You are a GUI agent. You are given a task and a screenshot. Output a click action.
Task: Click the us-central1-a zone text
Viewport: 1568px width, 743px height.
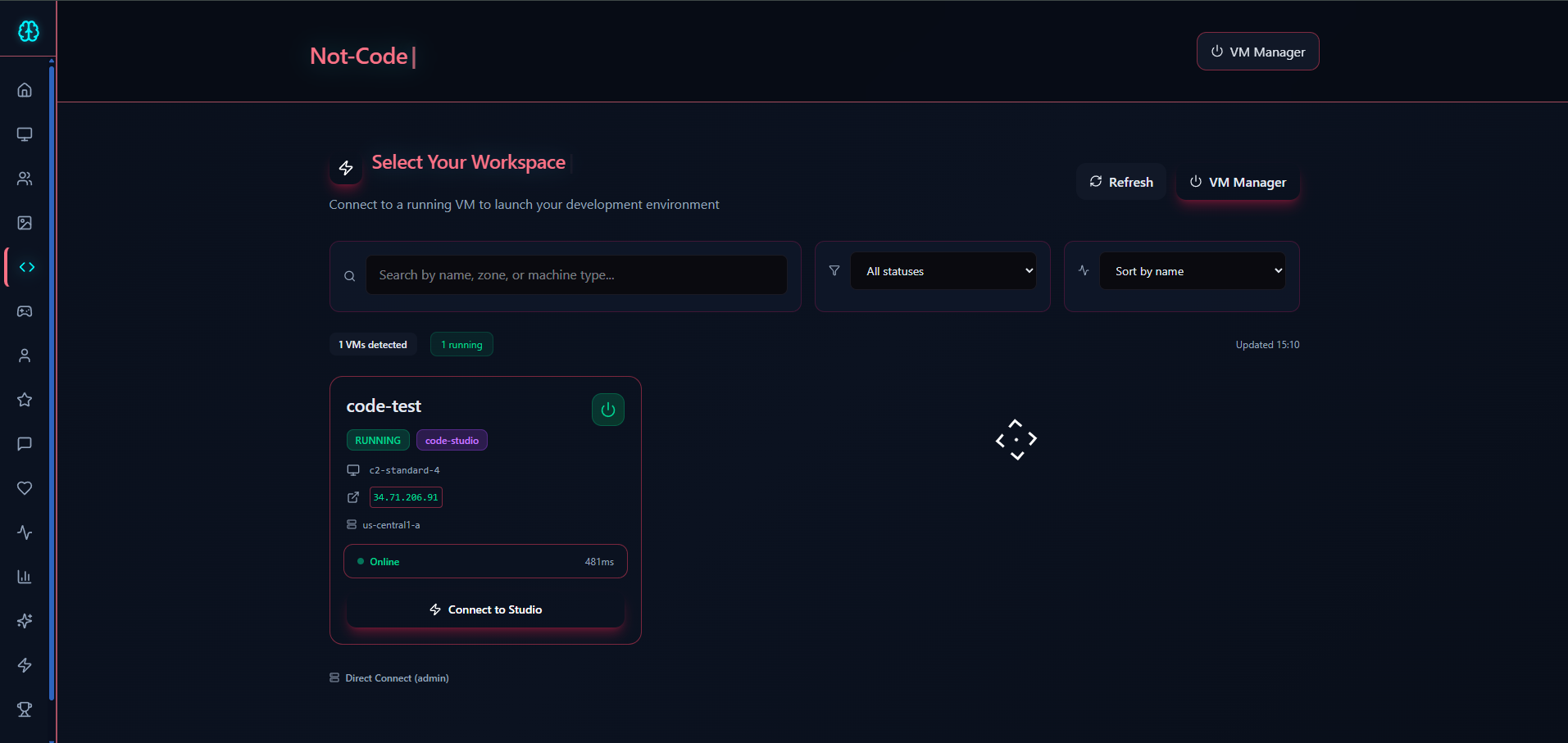click(x=391, y=525)
